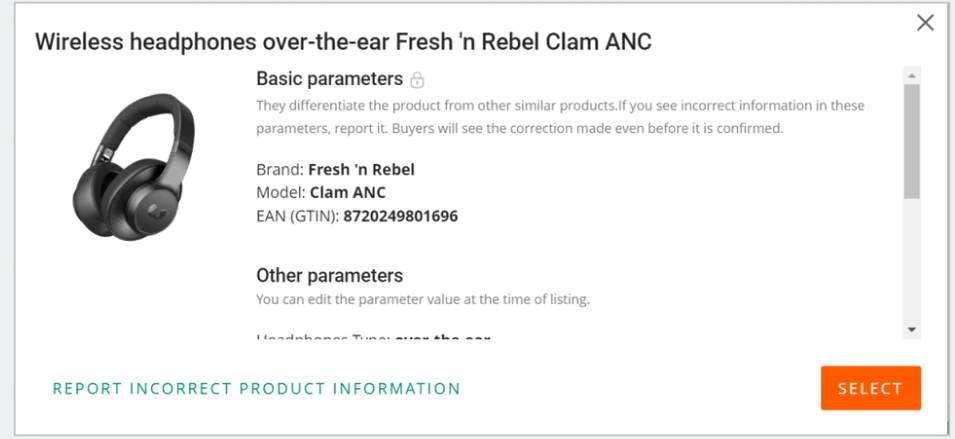The width and height of the screenshot is (955, 439).
Task: Click the Other parameters heading
Action: click(329, 275)
